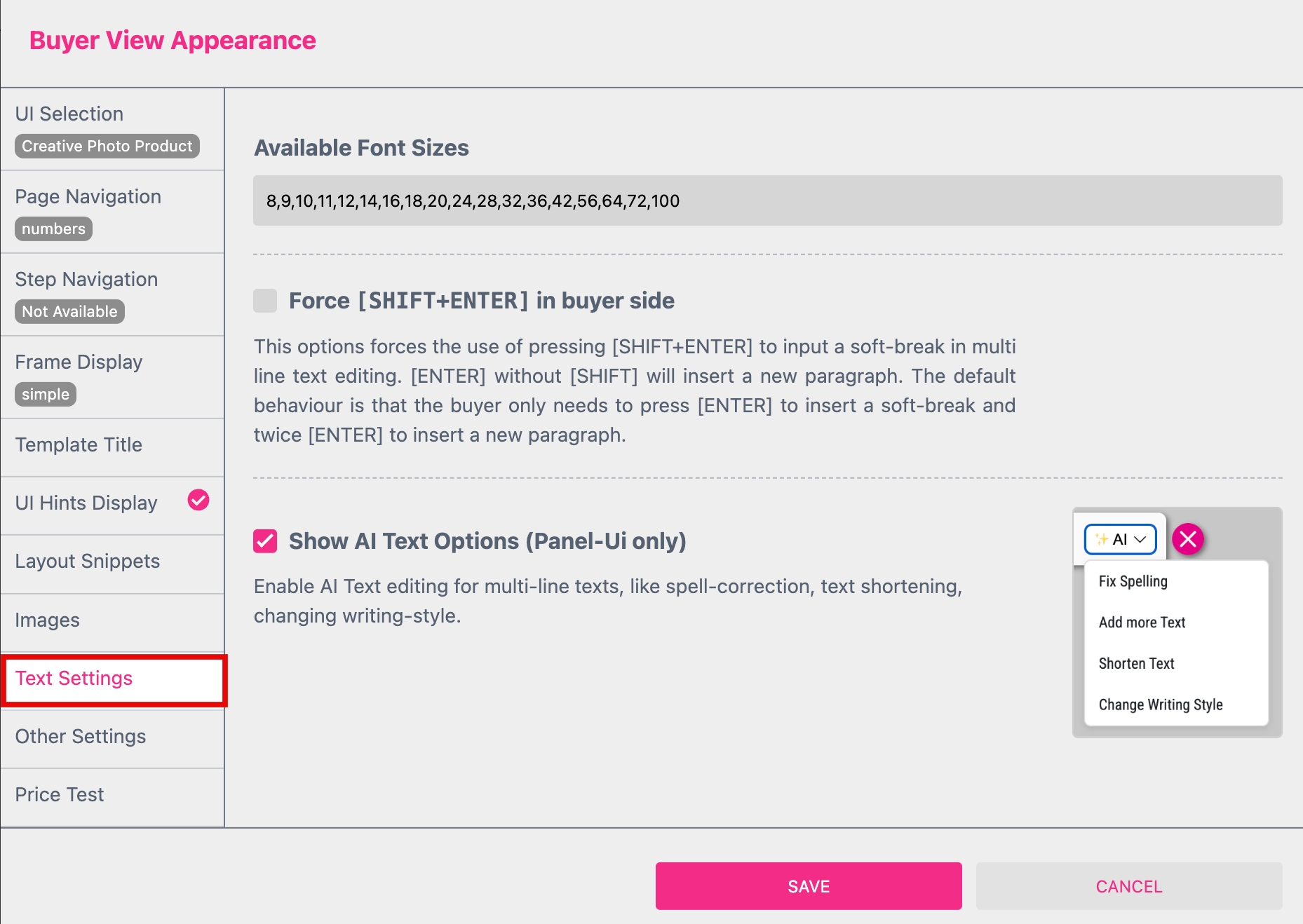The width and height of the screenshot is (1303, 924).
Task: Go to the Images section
Action: (x=47, y=620)
